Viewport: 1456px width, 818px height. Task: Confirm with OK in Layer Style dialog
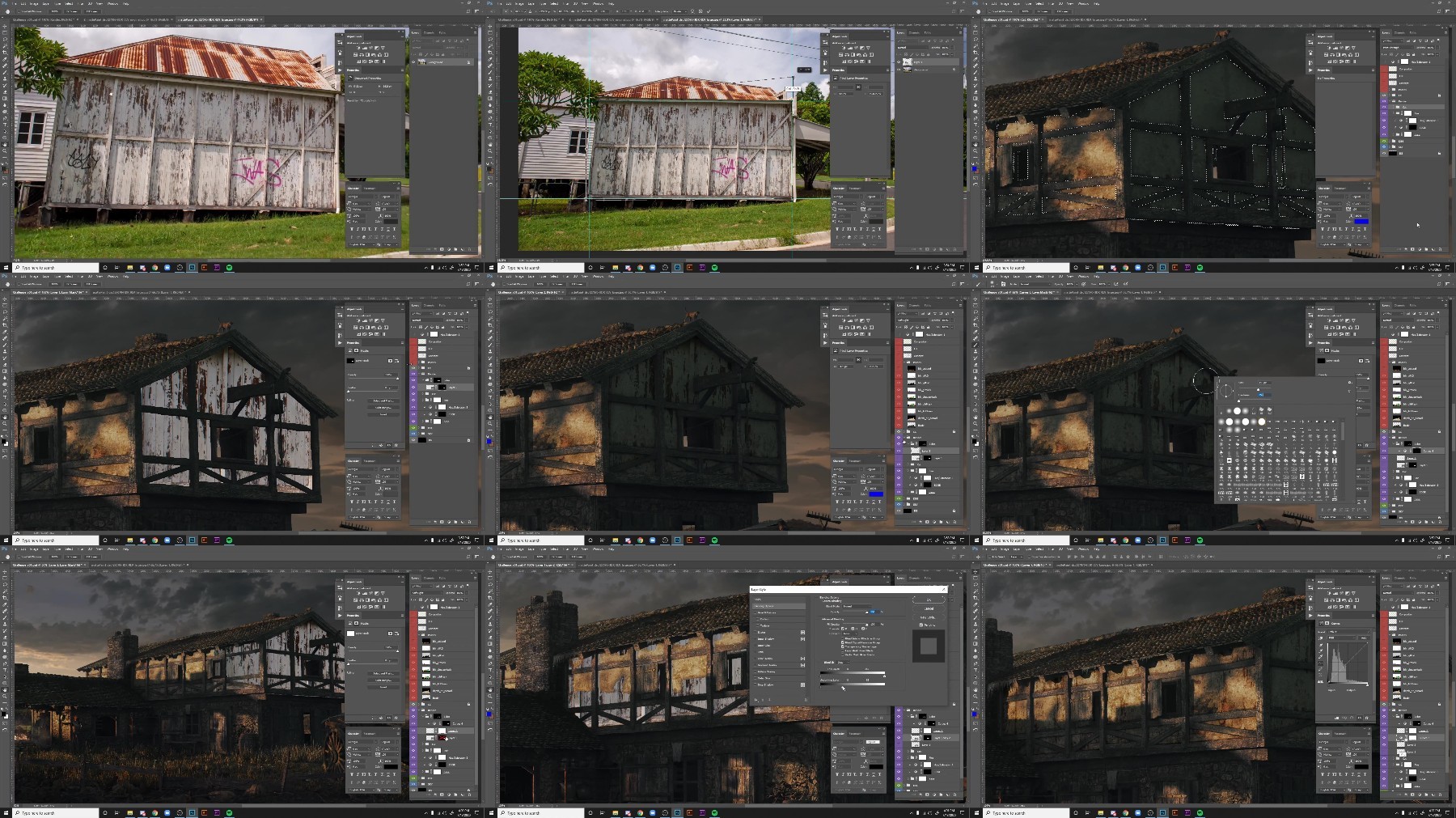tap(929, 600)
